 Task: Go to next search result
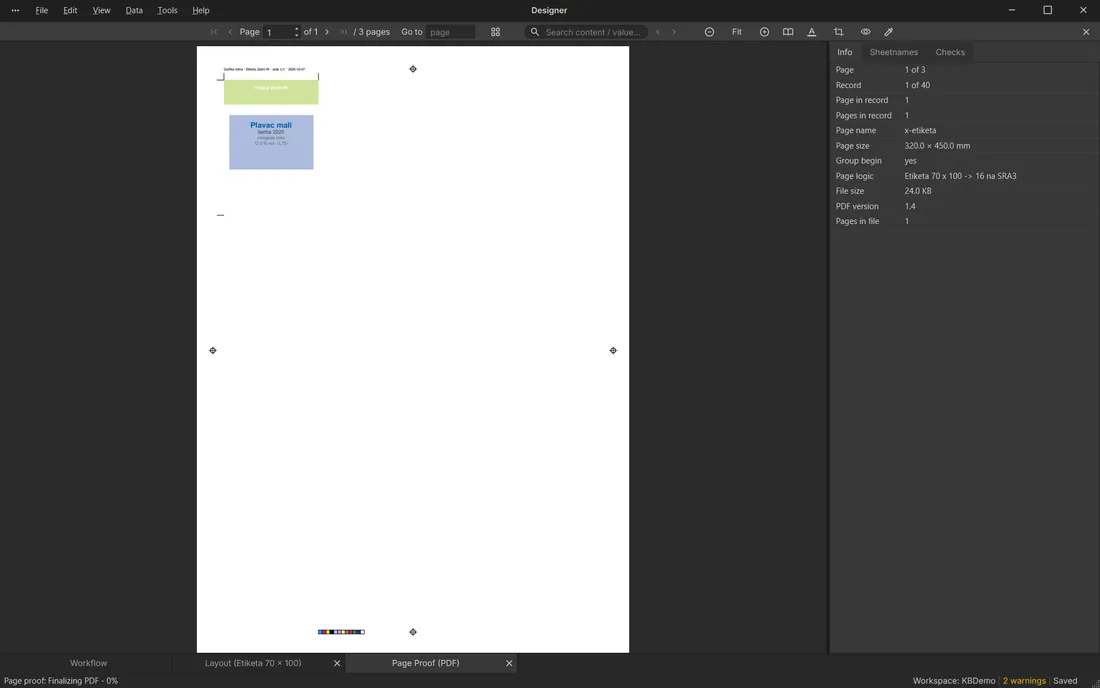point(674,32)
